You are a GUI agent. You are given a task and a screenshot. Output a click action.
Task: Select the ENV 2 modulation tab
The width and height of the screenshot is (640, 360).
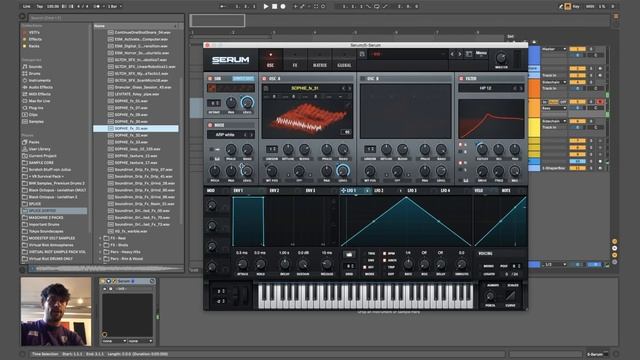click(x=274, y=191)
